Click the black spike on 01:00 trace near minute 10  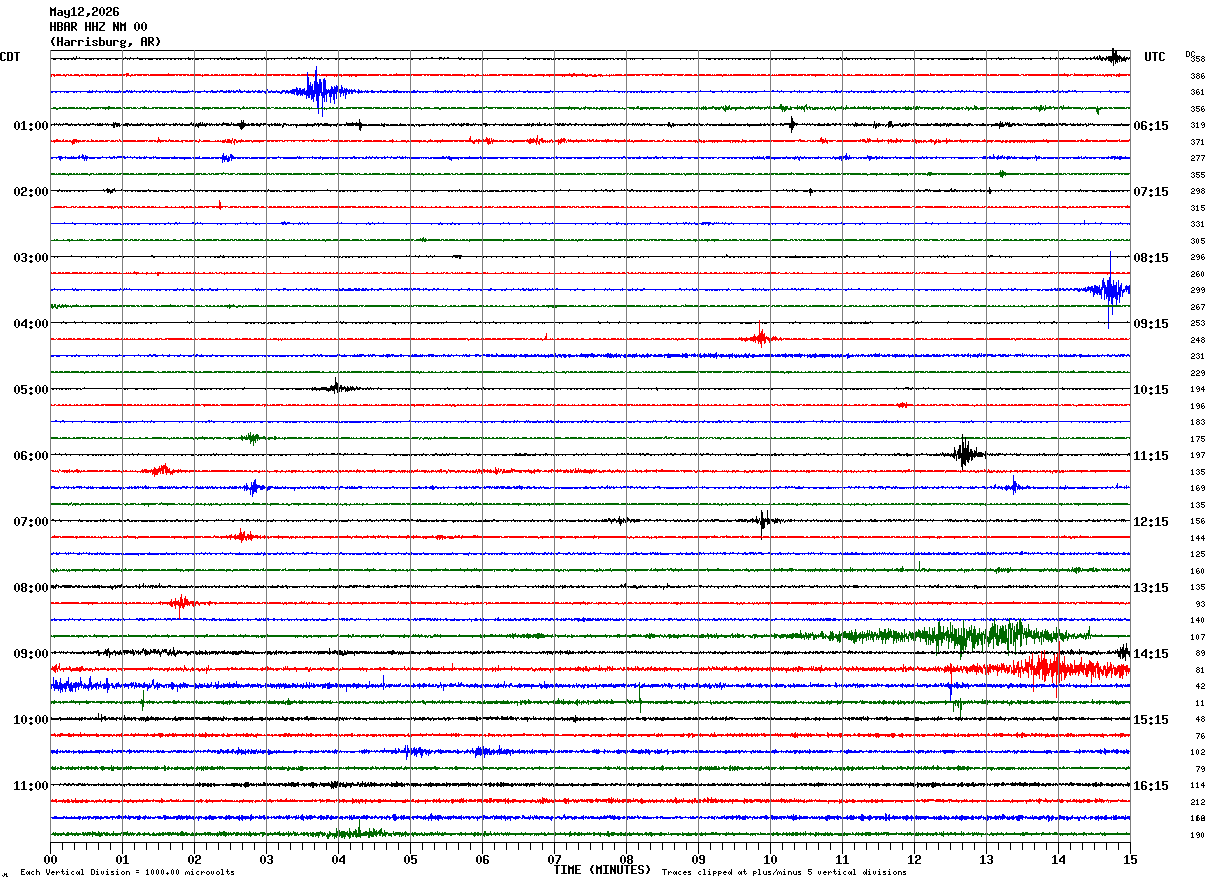[x=792, y=125]
